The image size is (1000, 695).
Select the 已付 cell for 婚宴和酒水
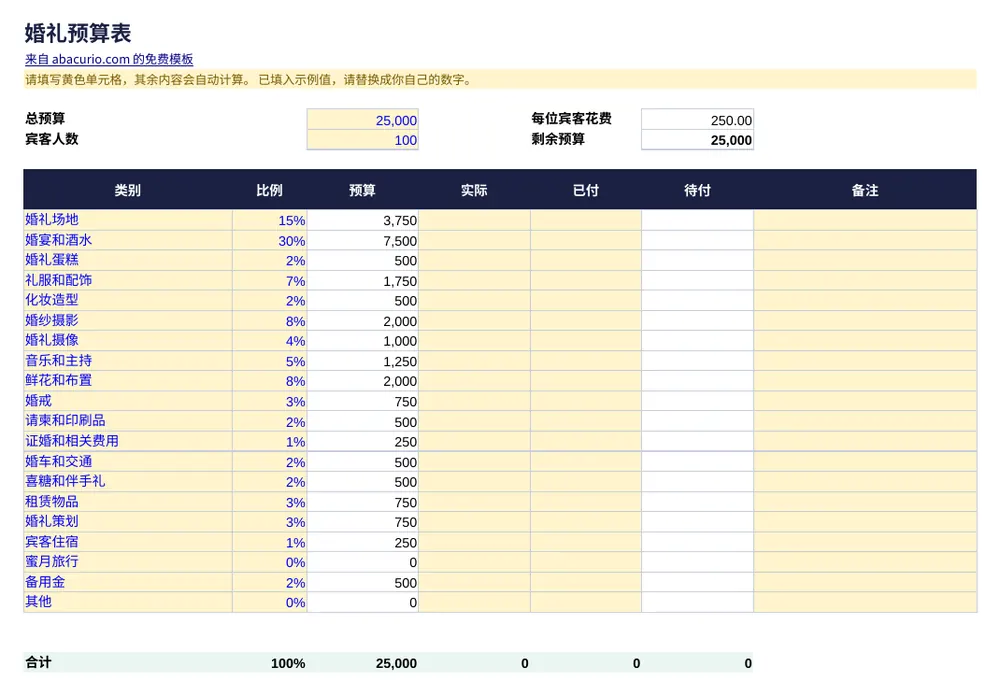tap(585, 240)
